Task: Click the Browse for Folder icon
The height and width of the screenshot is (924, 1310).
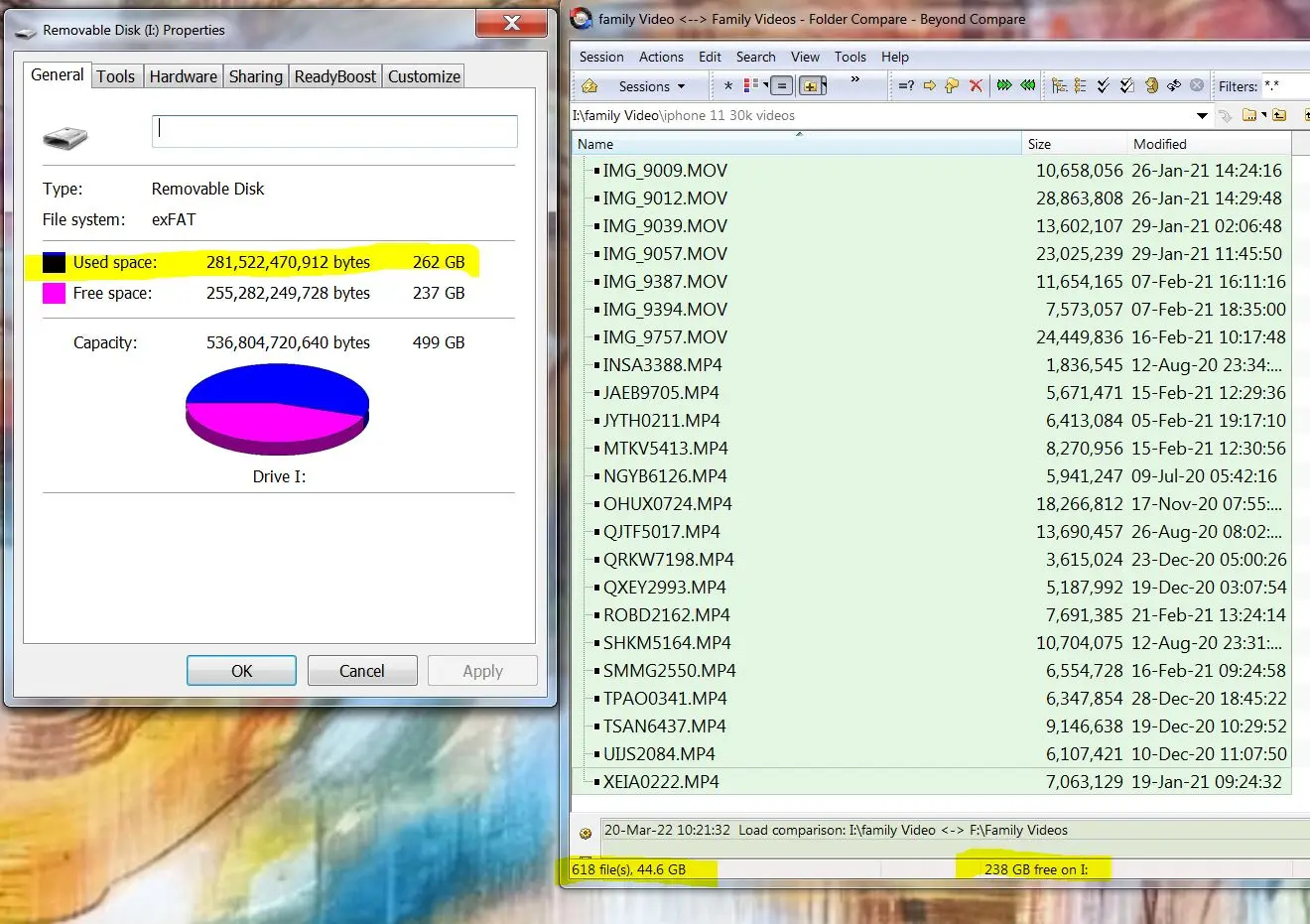Action: coord(1248,116)
